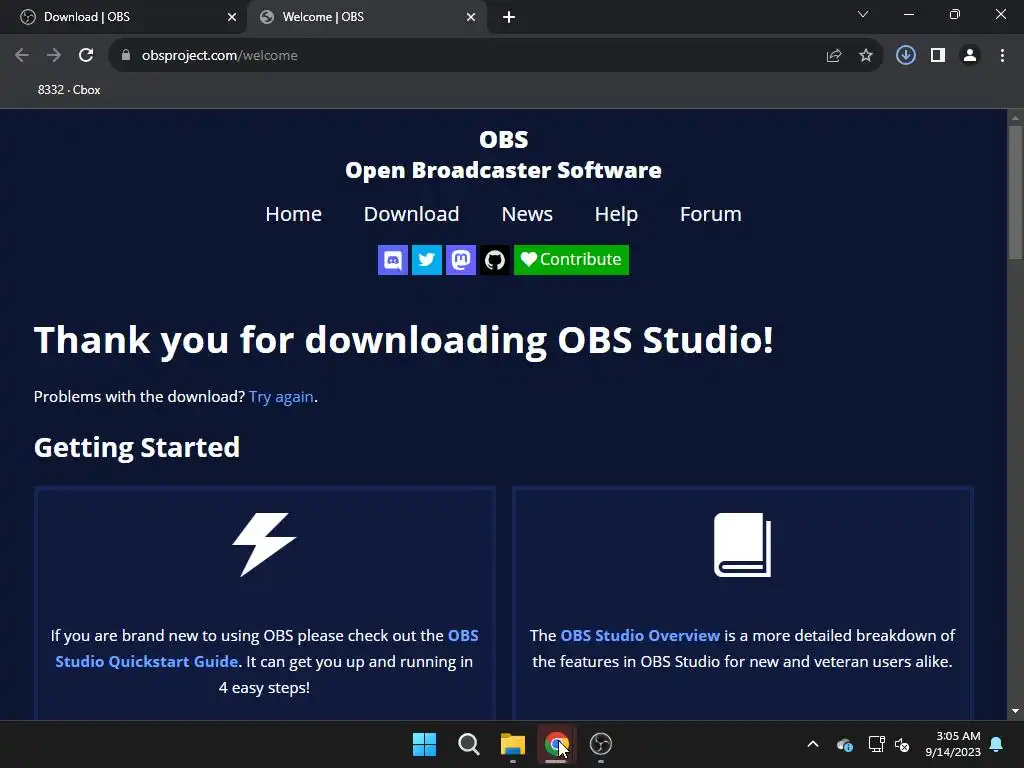1024x768 pixels.
Task: Switch to the Download | OBS tab
Action: pos(124,17)
